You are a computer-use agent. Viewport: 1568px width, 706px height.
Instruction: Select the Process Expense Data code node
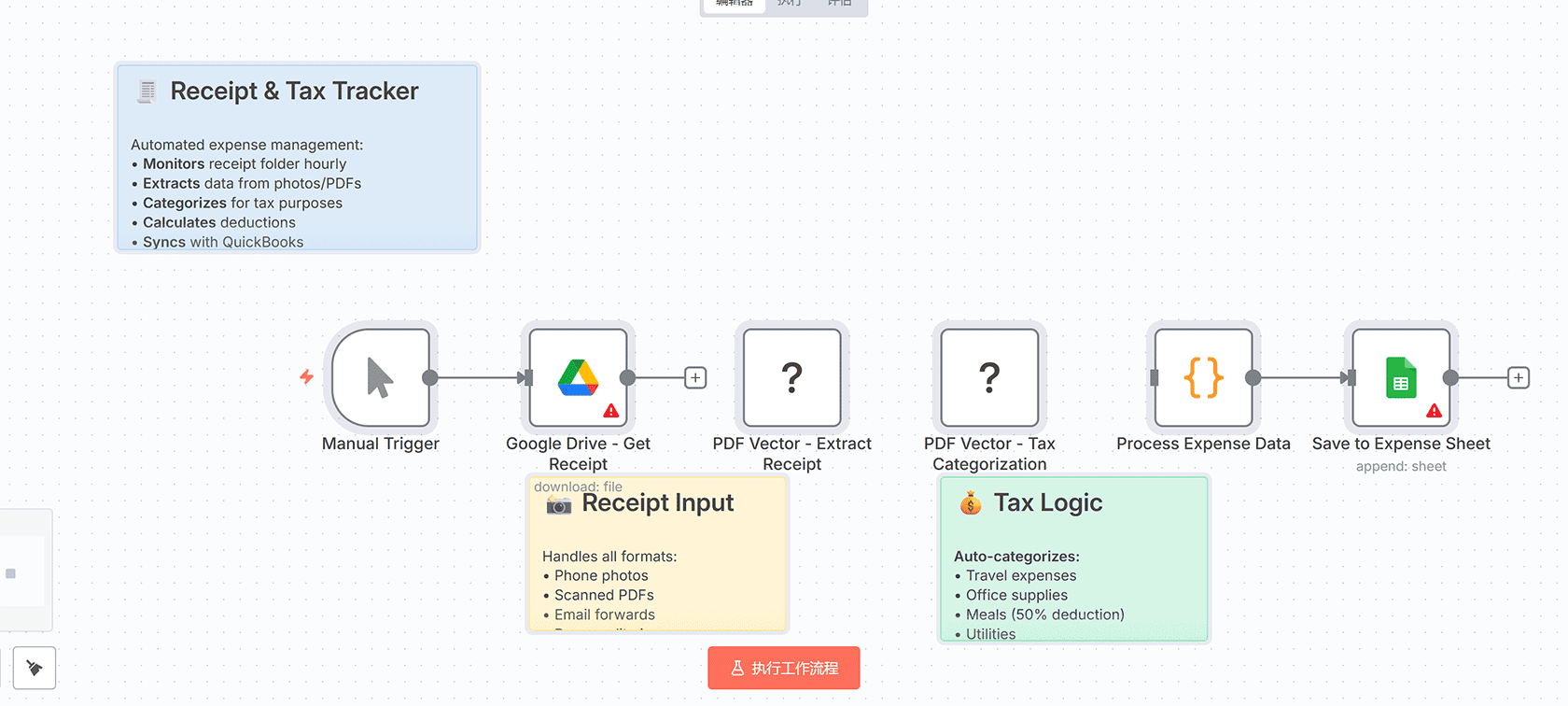click(x=1203, y=378)
